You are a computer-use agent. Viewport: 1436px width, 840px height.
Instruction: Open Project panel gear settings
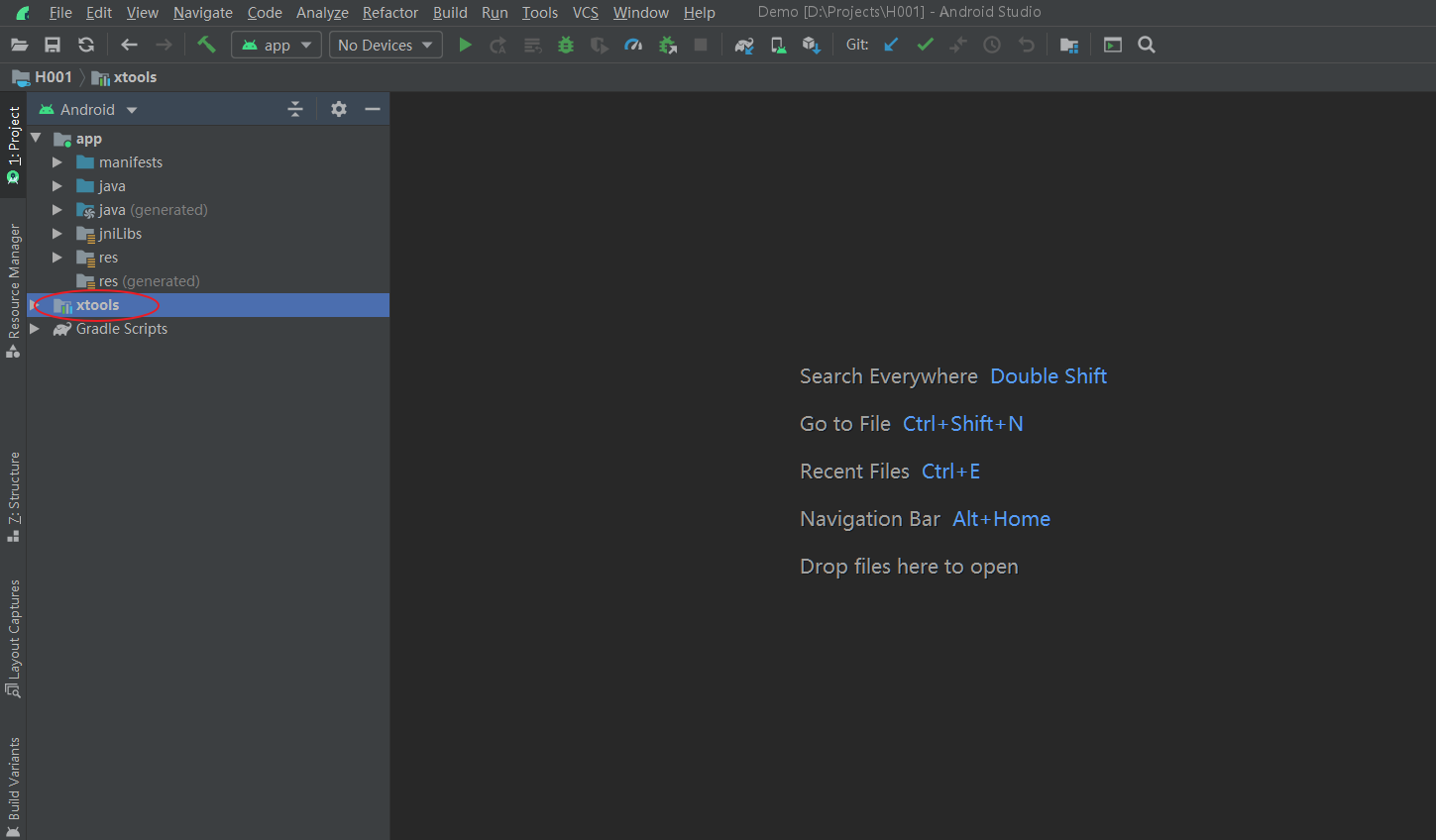339,109
